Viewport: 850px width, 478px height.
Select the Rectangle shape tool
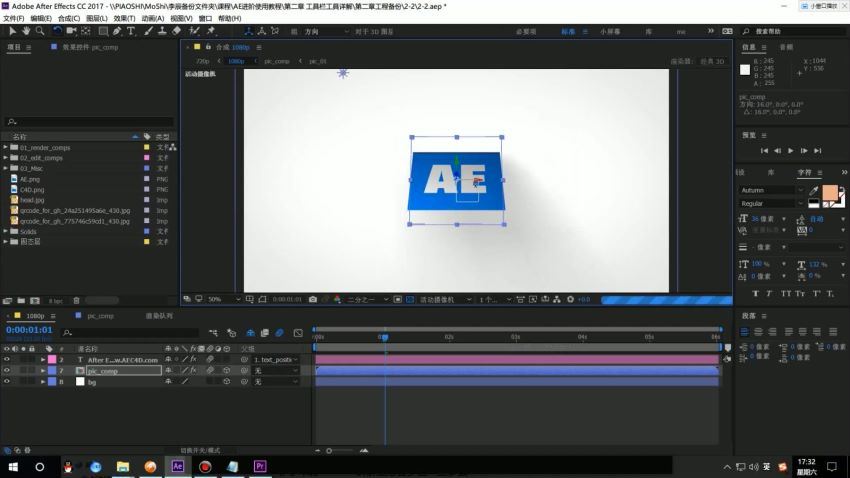pyautogui.click(x=103, y=31)
